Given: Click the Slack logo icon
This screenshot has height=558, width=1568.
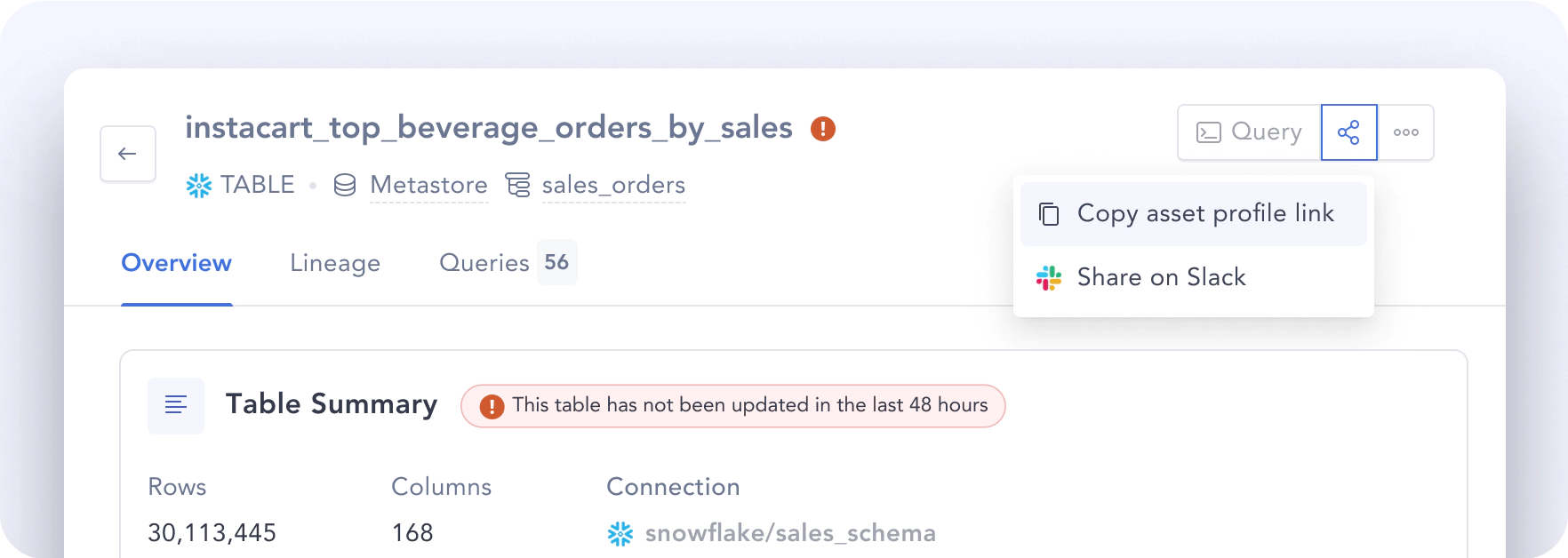Looking at the screenshot, I should (x=1049, y=278).
